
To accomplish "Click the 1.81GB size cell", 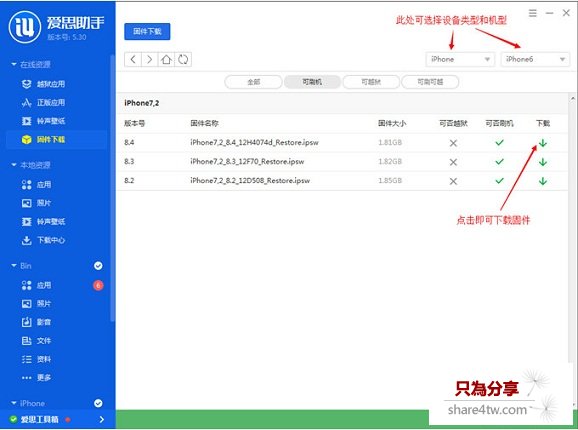I will click(390, 143).
